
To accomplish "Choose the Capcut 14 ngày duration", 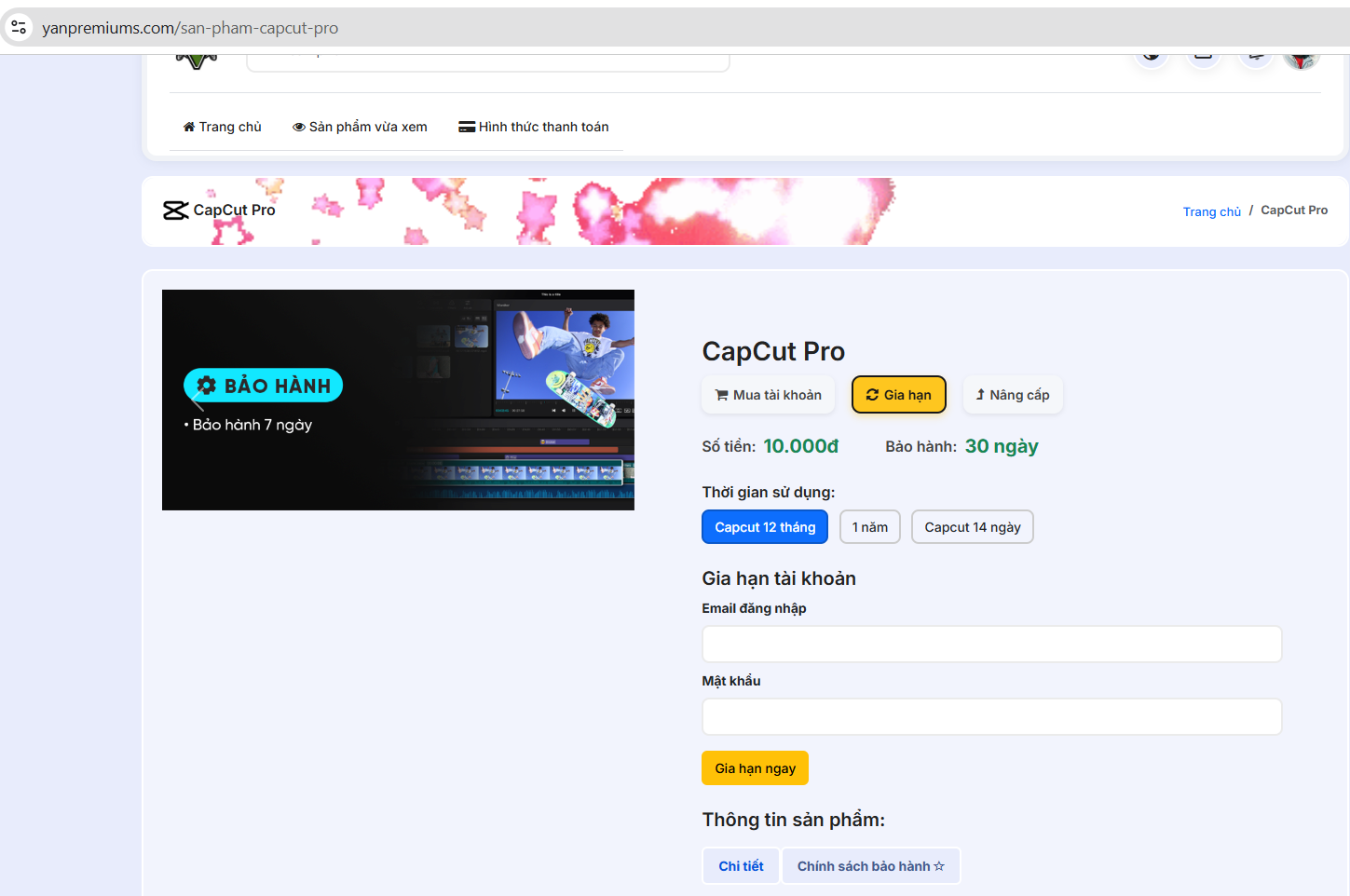I will (972, 527).
